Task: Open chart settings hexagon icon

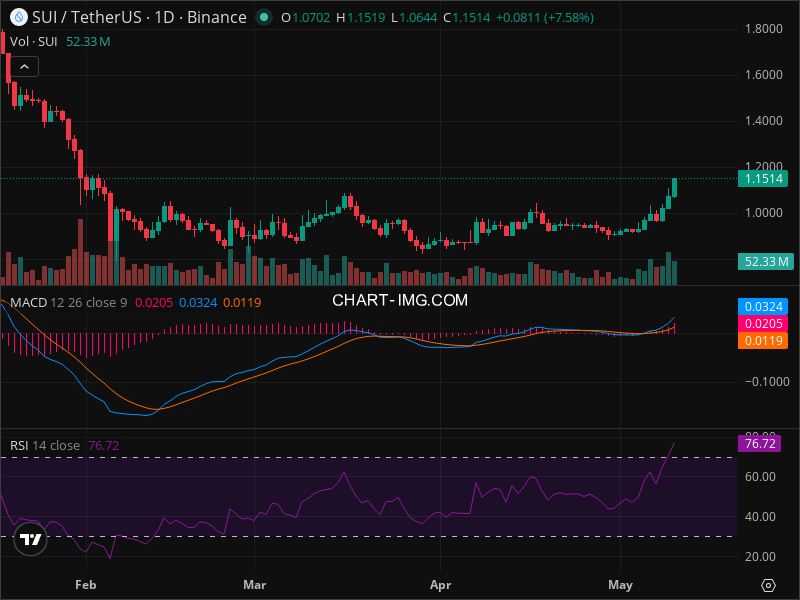Action: (x=768, y=585)
